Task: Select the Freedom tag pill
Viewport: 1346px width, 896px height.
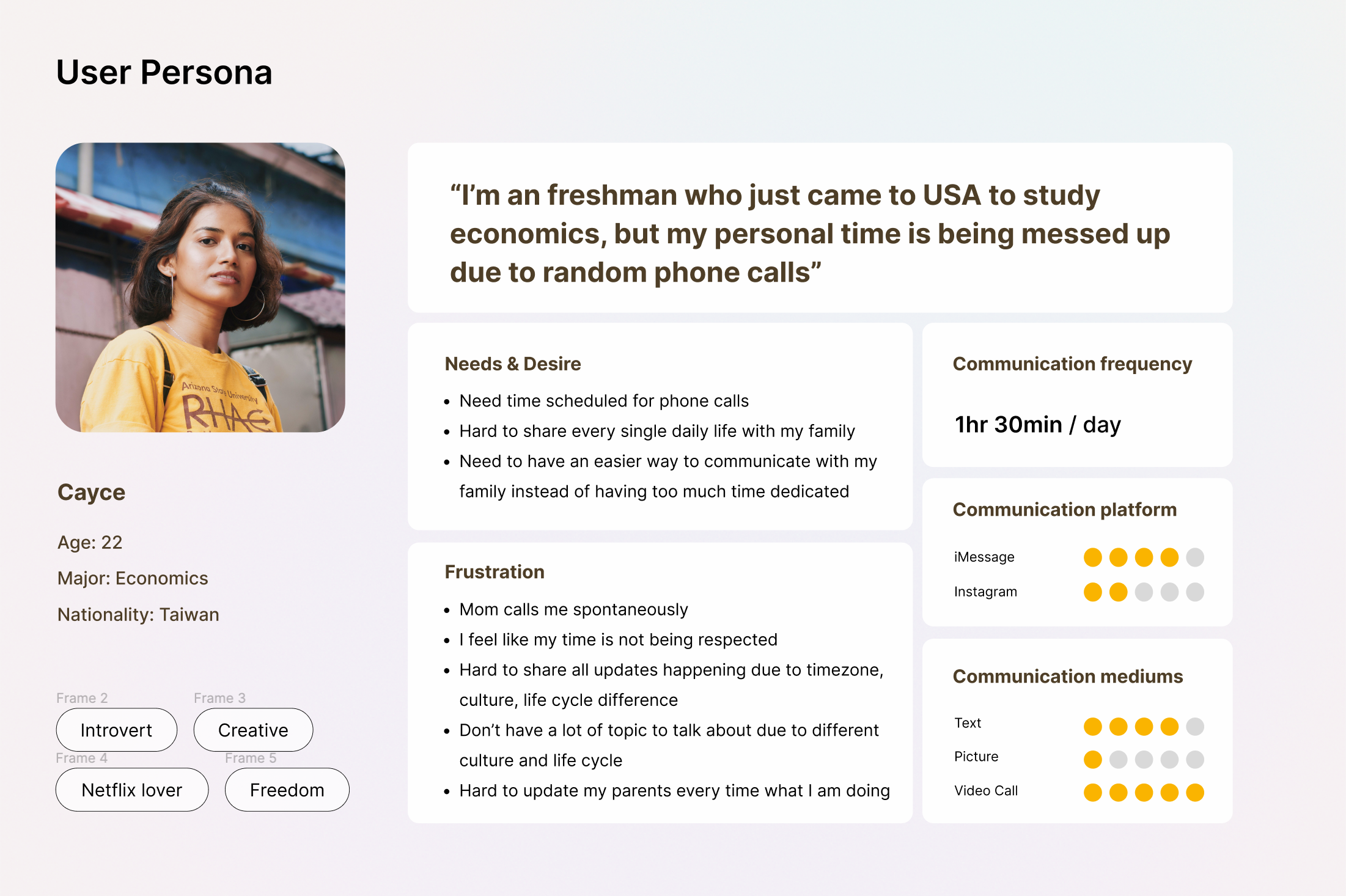Action: click(x=287, y=790)
